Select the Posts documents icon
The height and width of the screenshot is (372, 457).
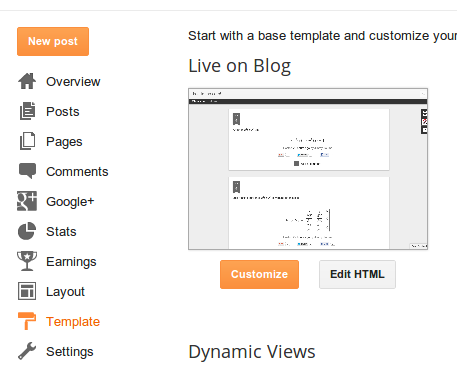tap(27, 111)
